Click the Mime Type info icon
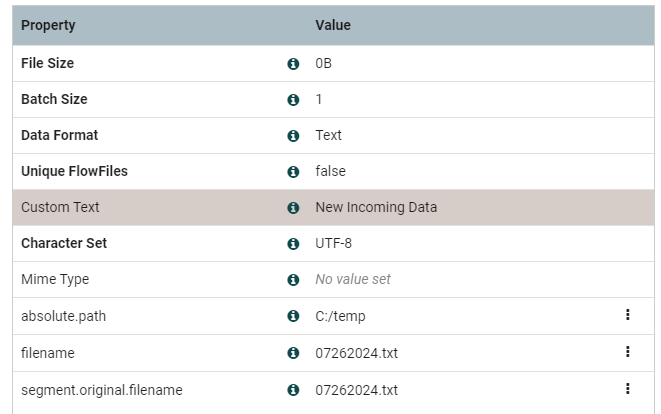 pyautogui.click(x=293, y=280)
